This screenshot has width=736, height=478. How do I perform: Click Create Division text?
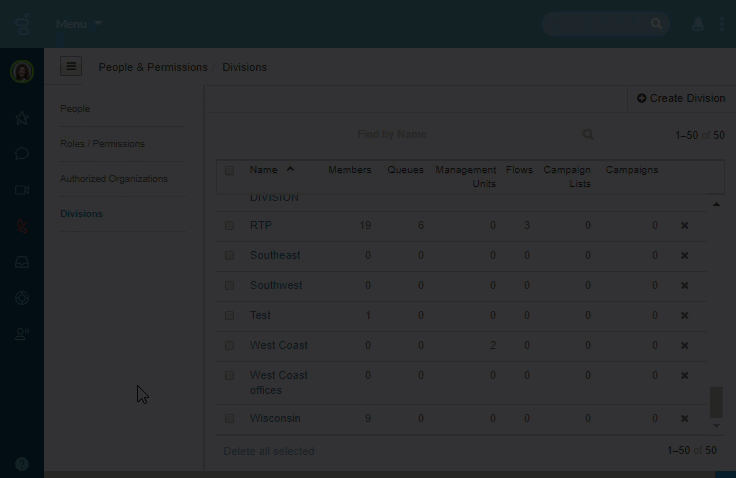[688, 98]
